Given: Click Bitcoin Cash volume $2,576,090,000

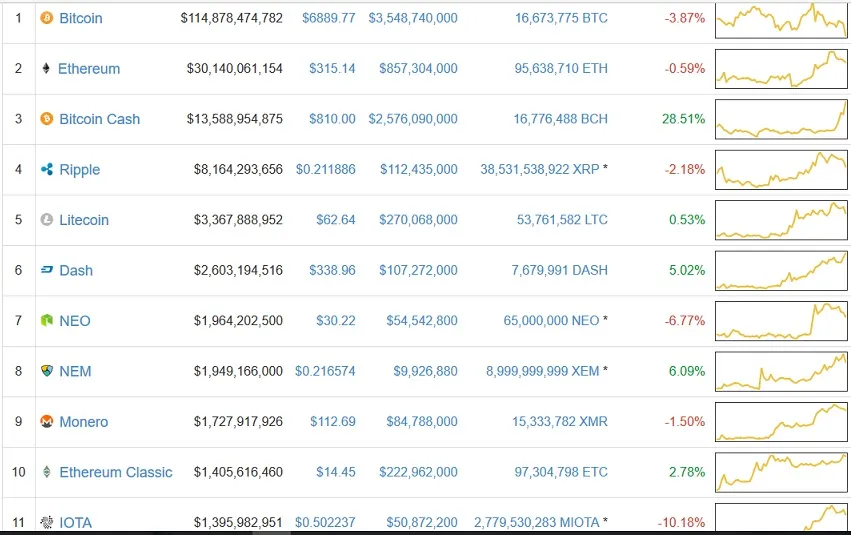Looking at the screenshot, I should (x=413, y=119).
